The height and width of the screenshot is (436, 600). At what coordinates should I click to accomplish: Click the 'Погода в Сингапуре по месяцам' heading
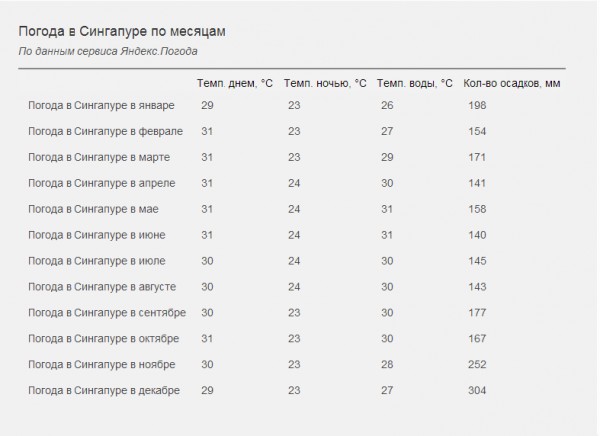(x=122, y=31)
